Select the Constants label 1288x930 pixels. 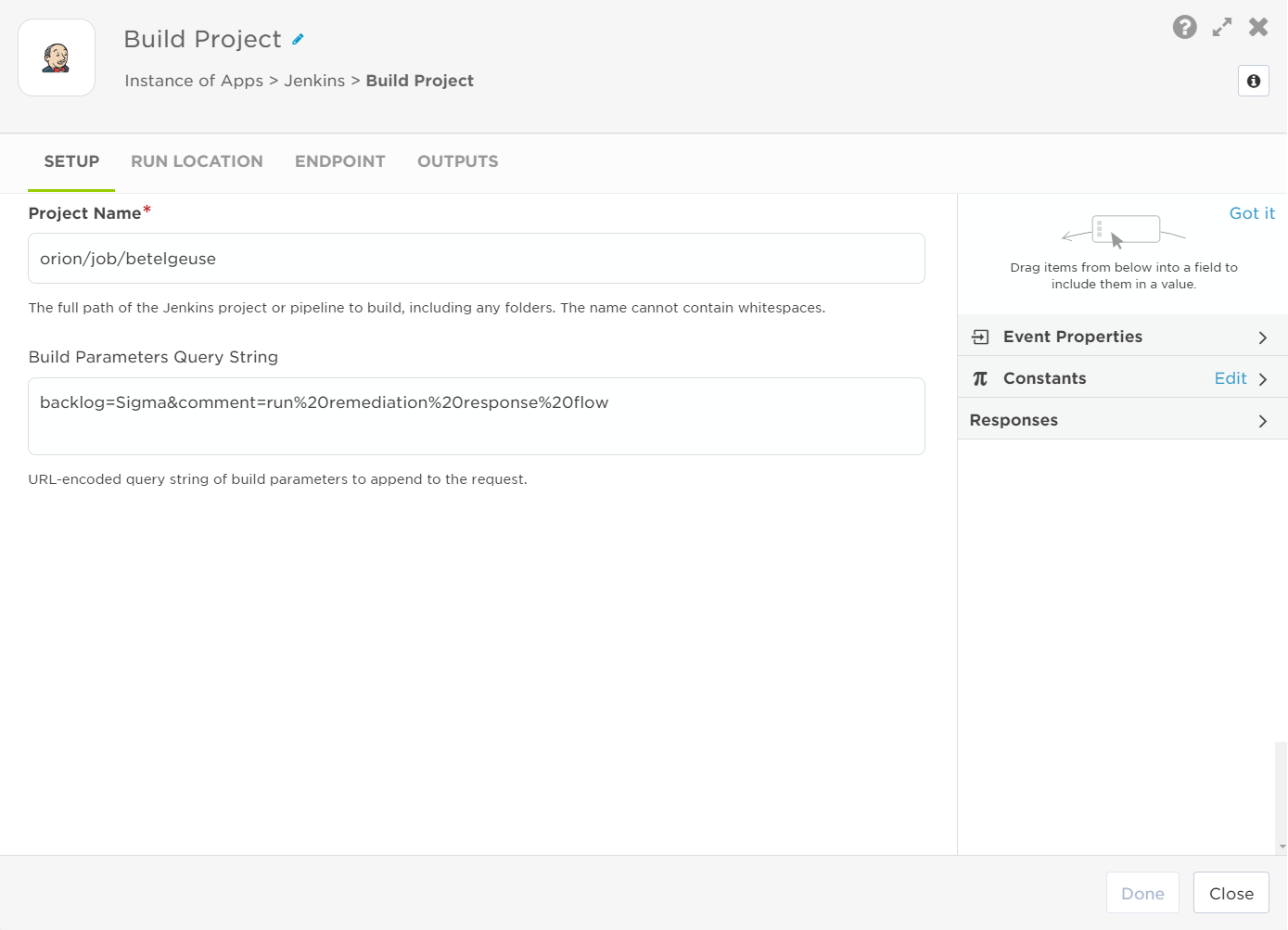point(1044,378)
